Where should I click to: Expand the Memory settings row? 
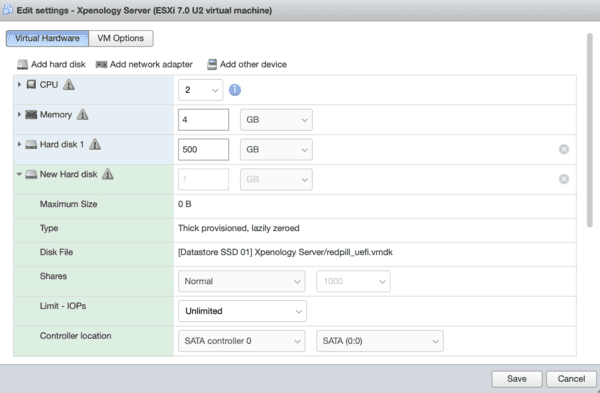(x=19, y=114)
